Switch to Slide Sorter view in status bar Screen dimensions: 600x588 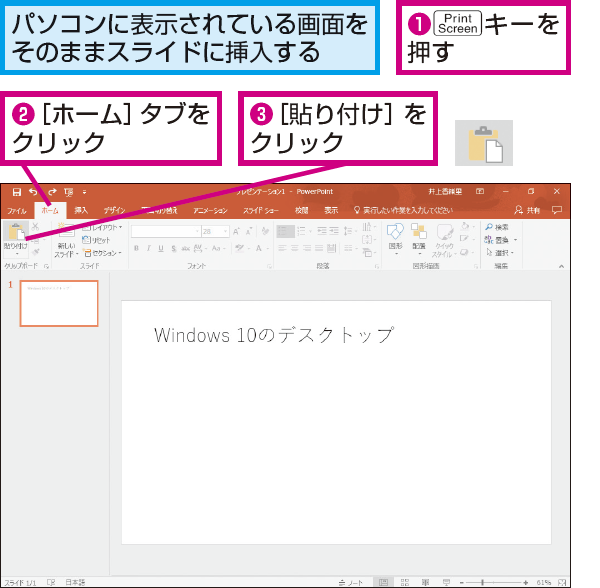pyautogui.click(x=404, y=582)
